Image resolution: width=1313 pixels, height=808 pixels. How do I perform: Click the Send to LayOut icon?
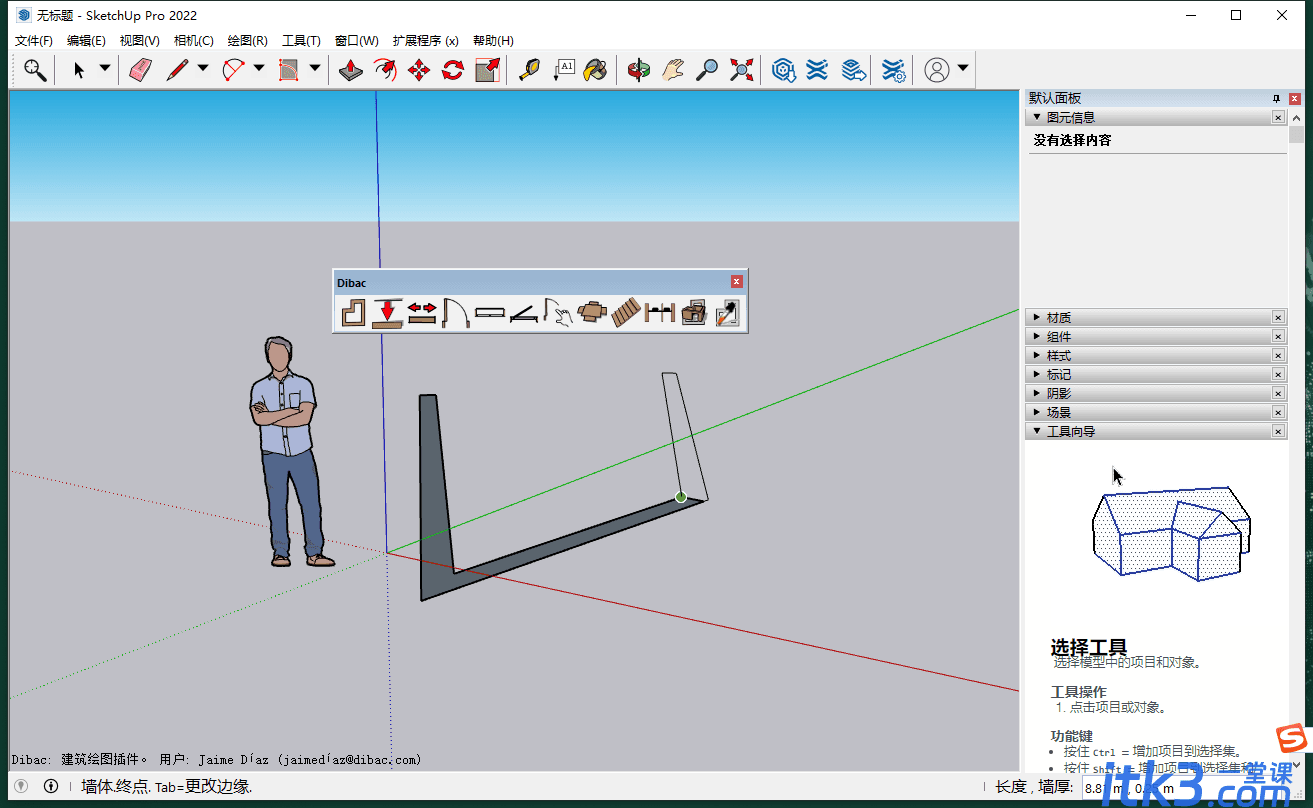pyautogui.click(x=852, y=70)
